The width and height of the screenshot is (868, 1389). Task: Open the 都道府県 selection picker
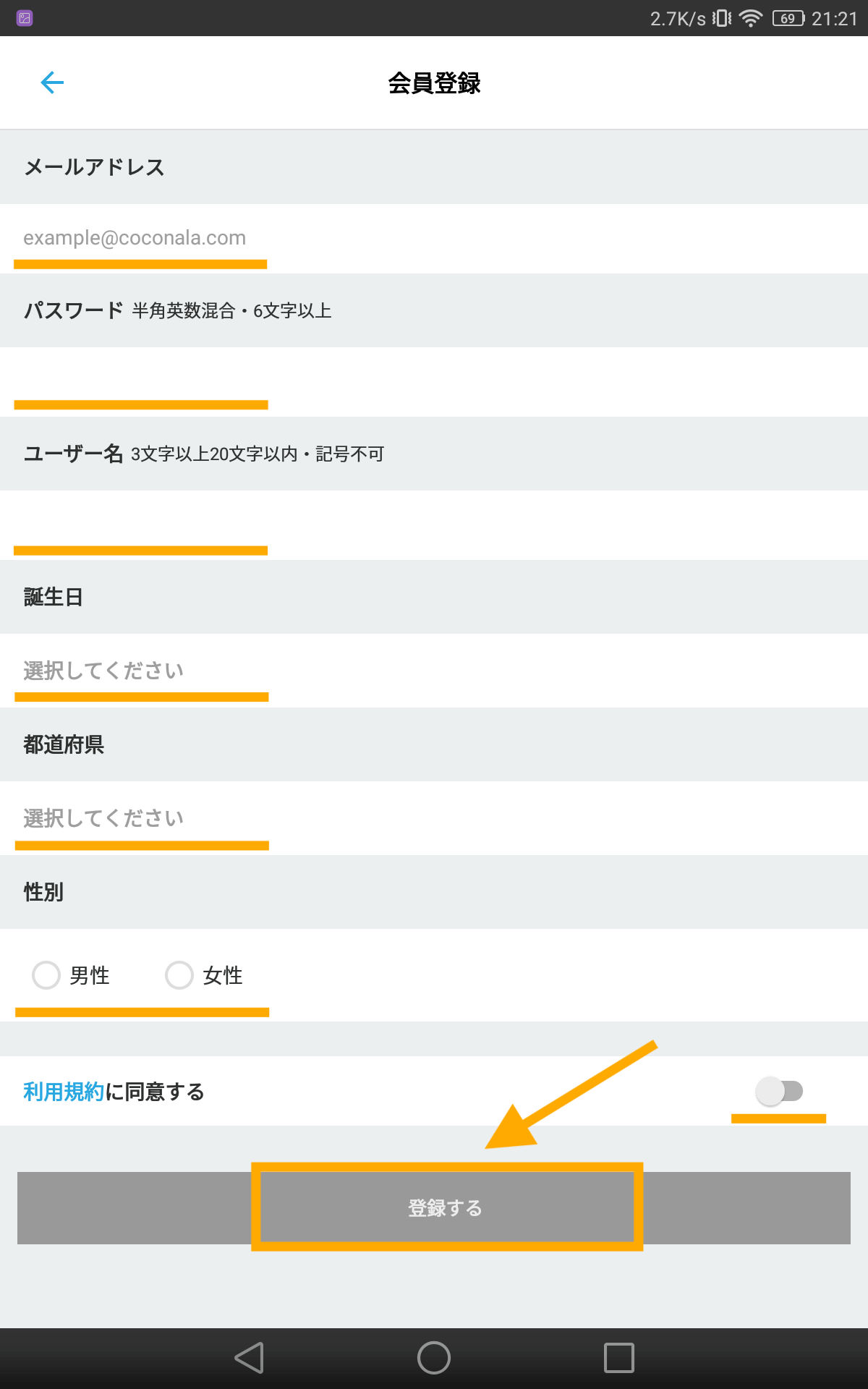(434, 818)
